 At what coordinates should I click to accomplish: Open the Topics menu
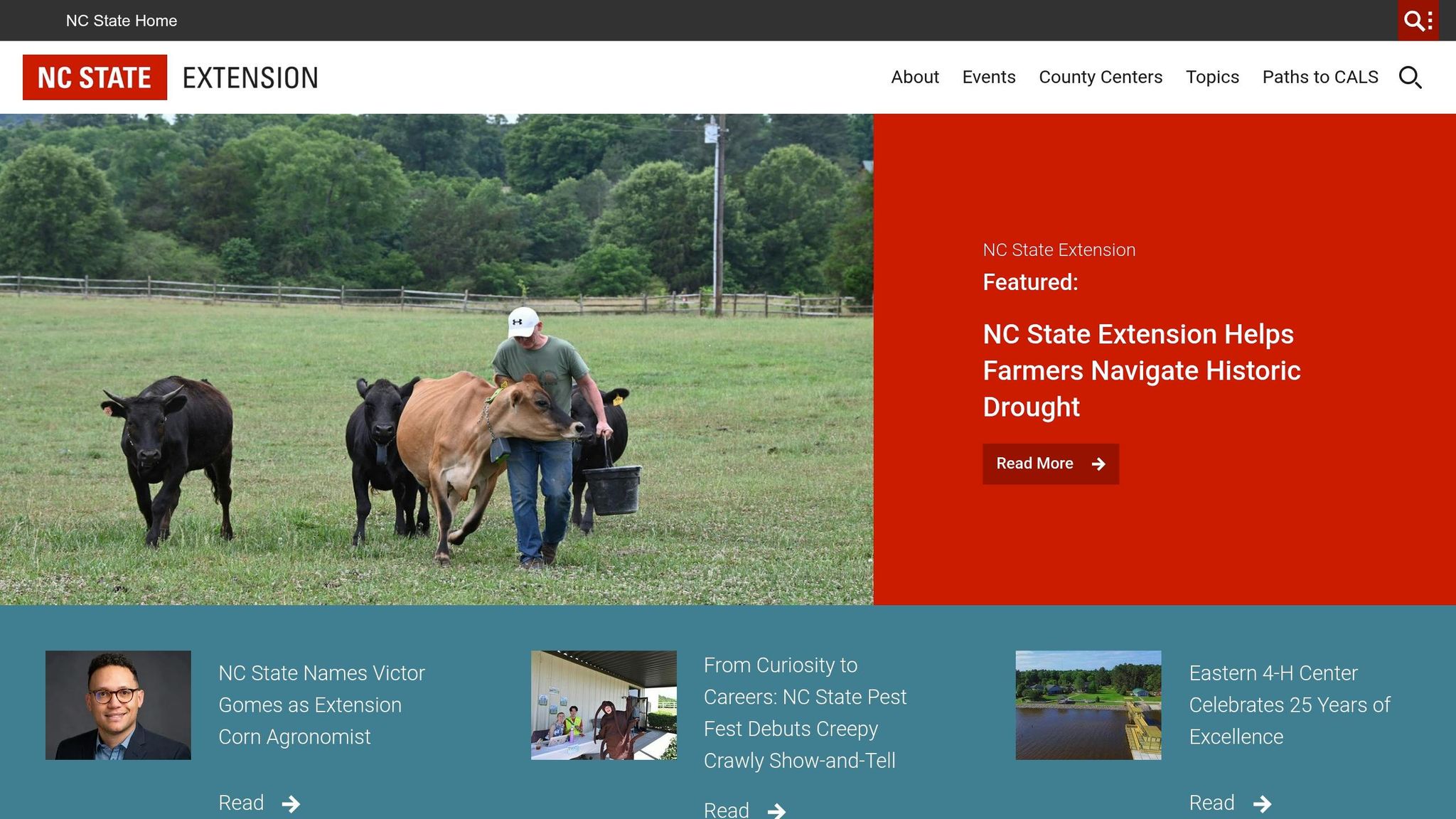(1212, 77)
